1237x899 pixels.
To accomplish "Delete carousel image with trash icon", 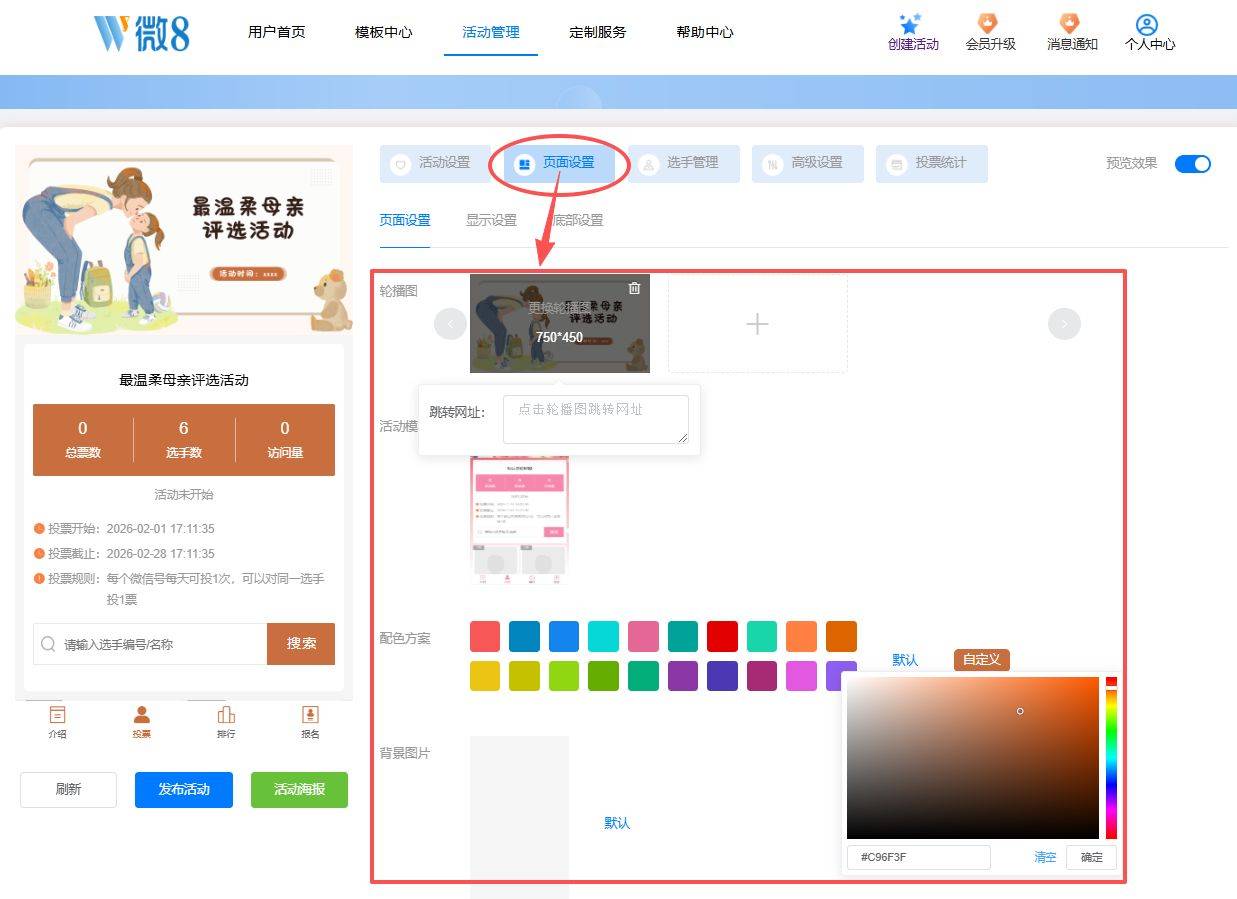I will tap(634, 288).
